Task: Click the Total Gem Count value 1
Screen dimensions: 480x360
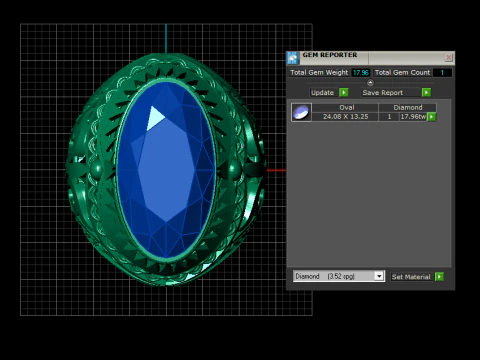Action: (442, 72)
